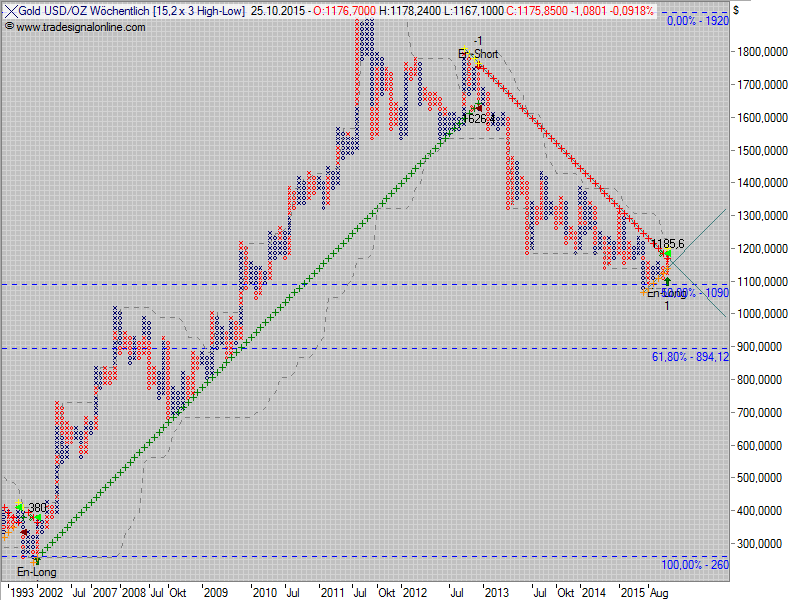Click the green arrow marker next to 1185,6
Screen dimensions: 800x600
coord(667,254)
